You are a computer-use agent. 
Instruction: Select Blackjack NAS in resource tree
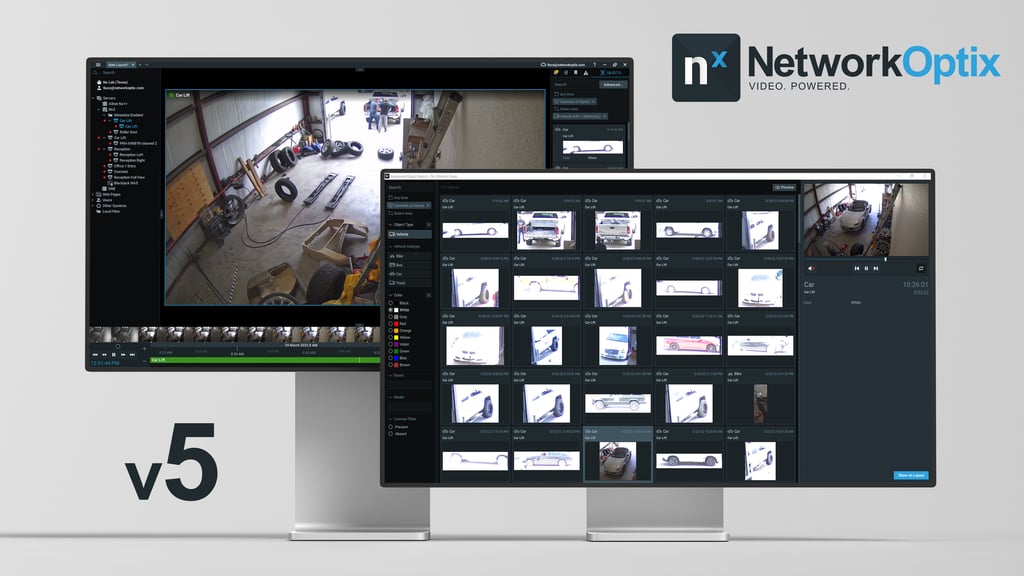tap(124, 183)
